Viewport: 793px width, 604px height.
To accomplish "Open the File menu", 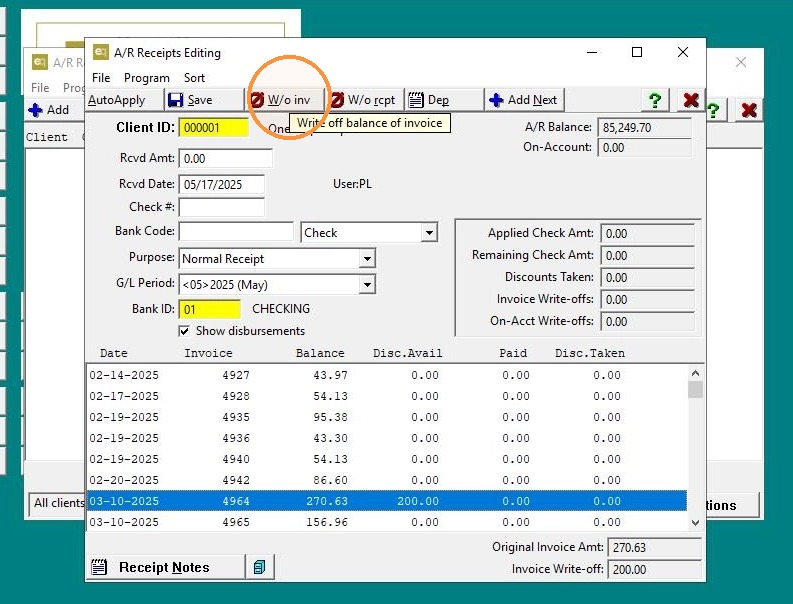I will click(101, 78).
